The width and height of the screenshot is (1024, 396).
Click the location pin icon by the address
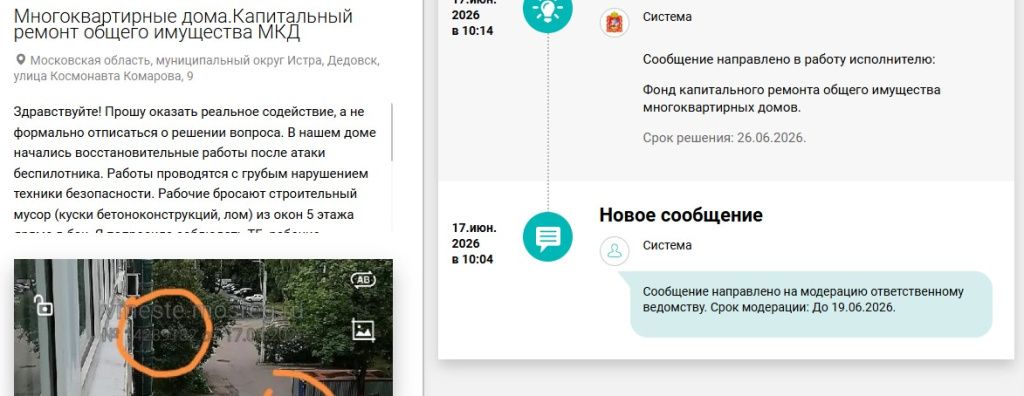[x=21, y=60]
